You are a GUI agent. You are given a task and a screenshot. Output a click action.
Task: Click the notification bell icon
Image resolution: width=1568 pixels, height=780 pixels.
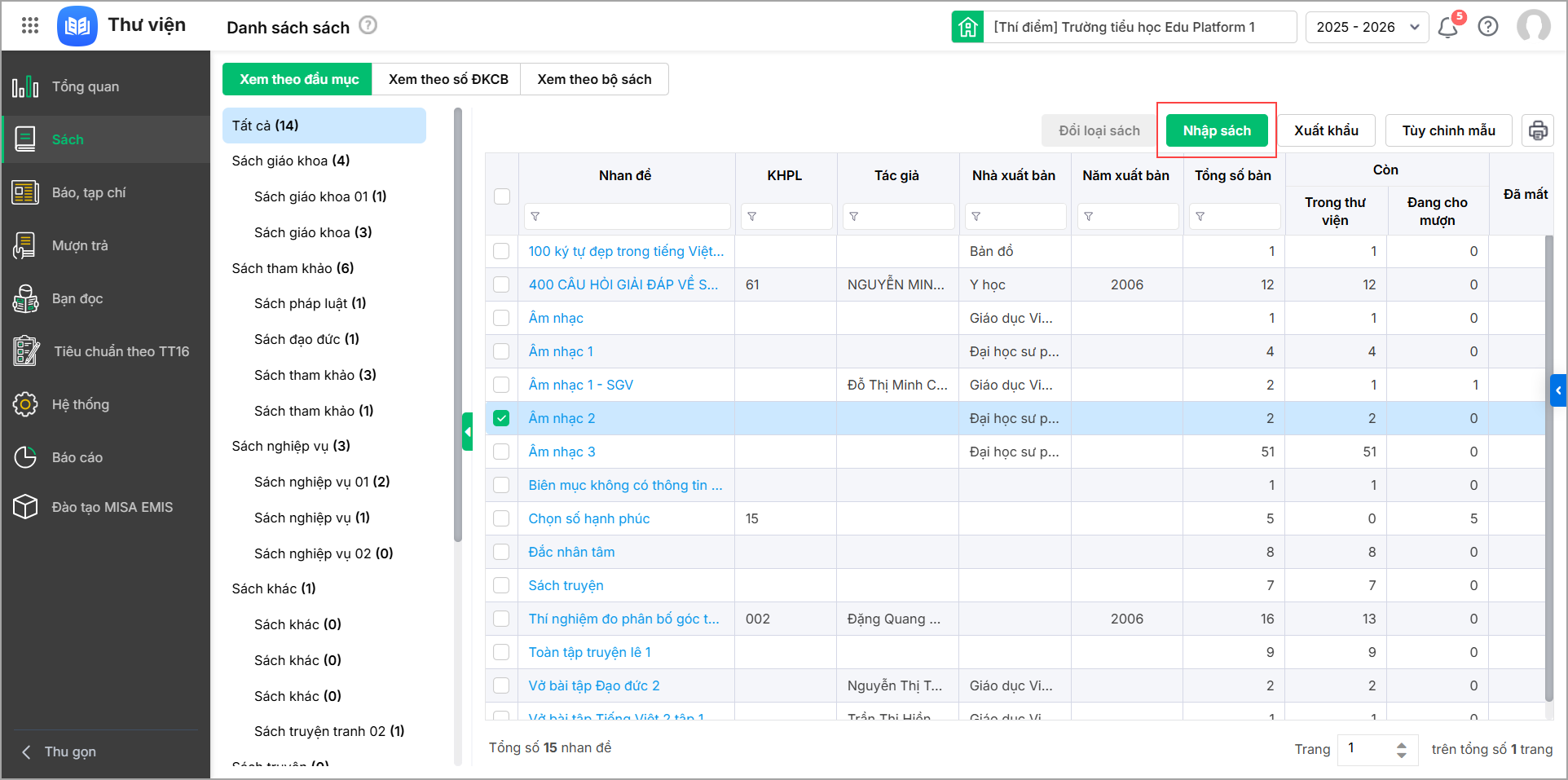pos(1447,28)
